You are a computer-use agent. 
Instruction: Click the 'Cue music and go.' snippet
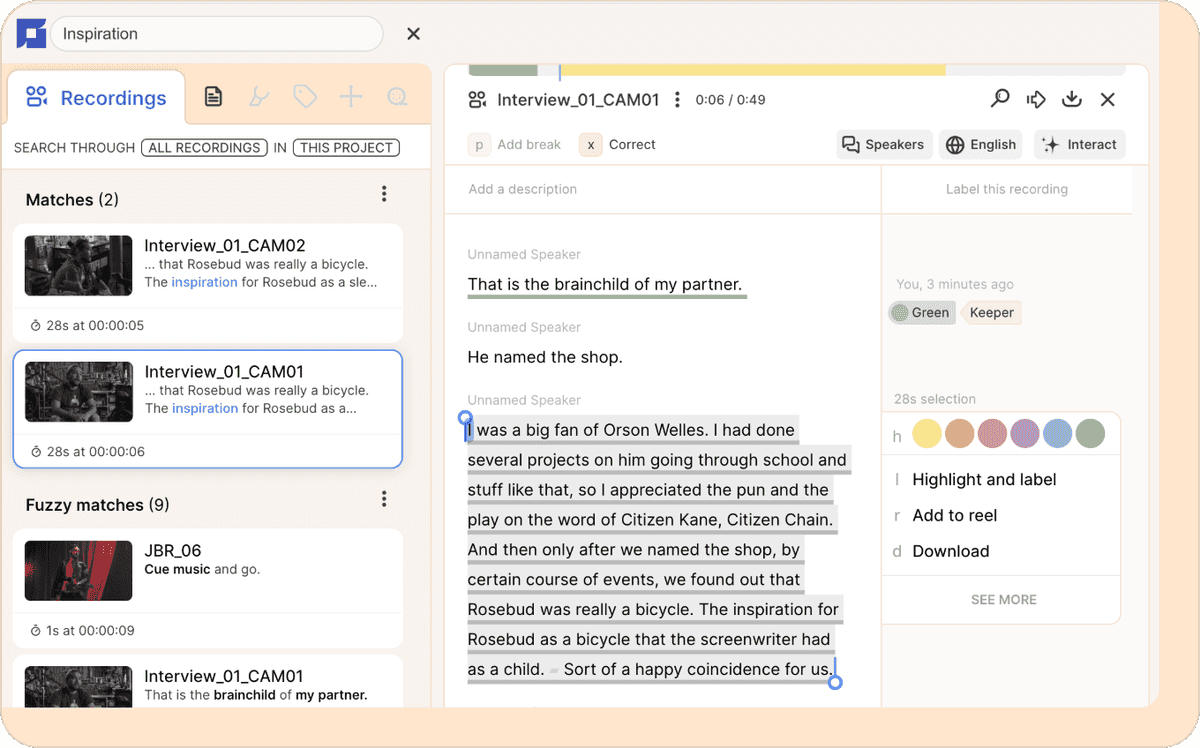[202, 569]
